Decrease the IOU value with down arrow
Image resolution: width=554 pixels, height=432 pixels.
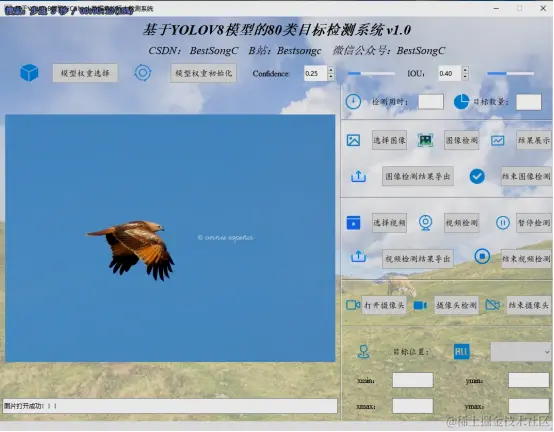pos(465,77)
